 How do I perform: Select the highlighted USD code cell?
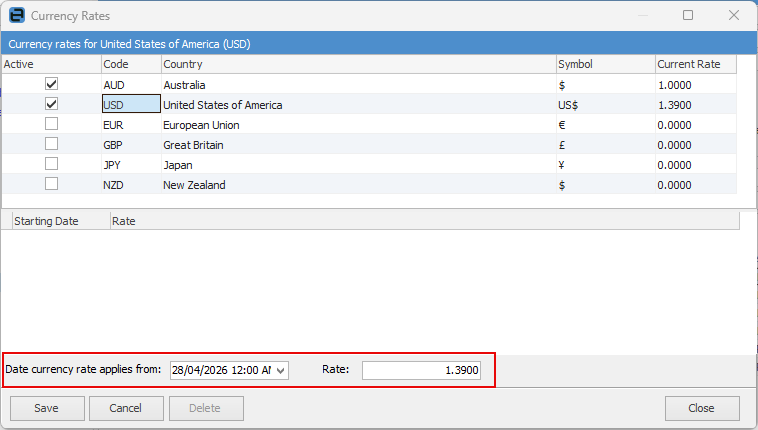click(131, 104)
